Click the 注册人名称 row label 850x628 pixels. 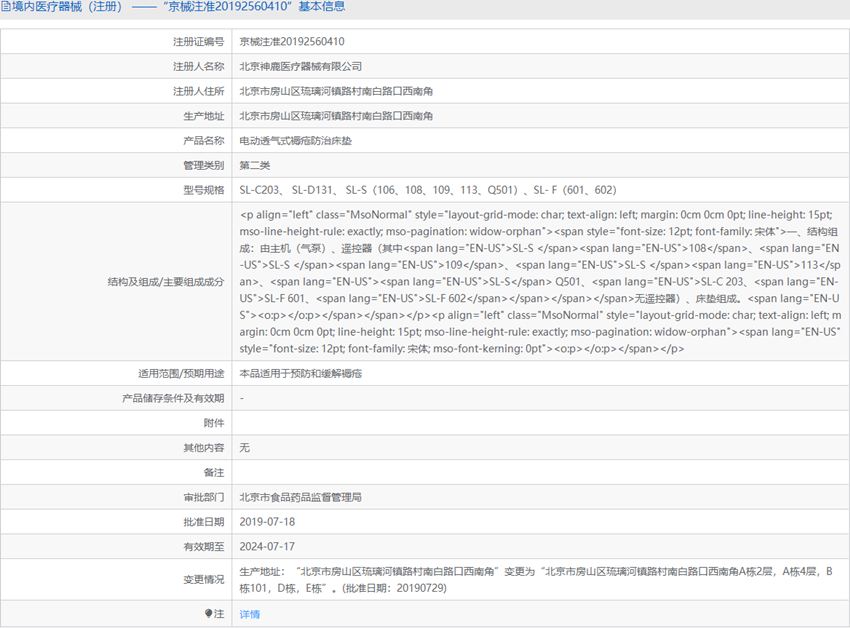(x=198, y=66)
